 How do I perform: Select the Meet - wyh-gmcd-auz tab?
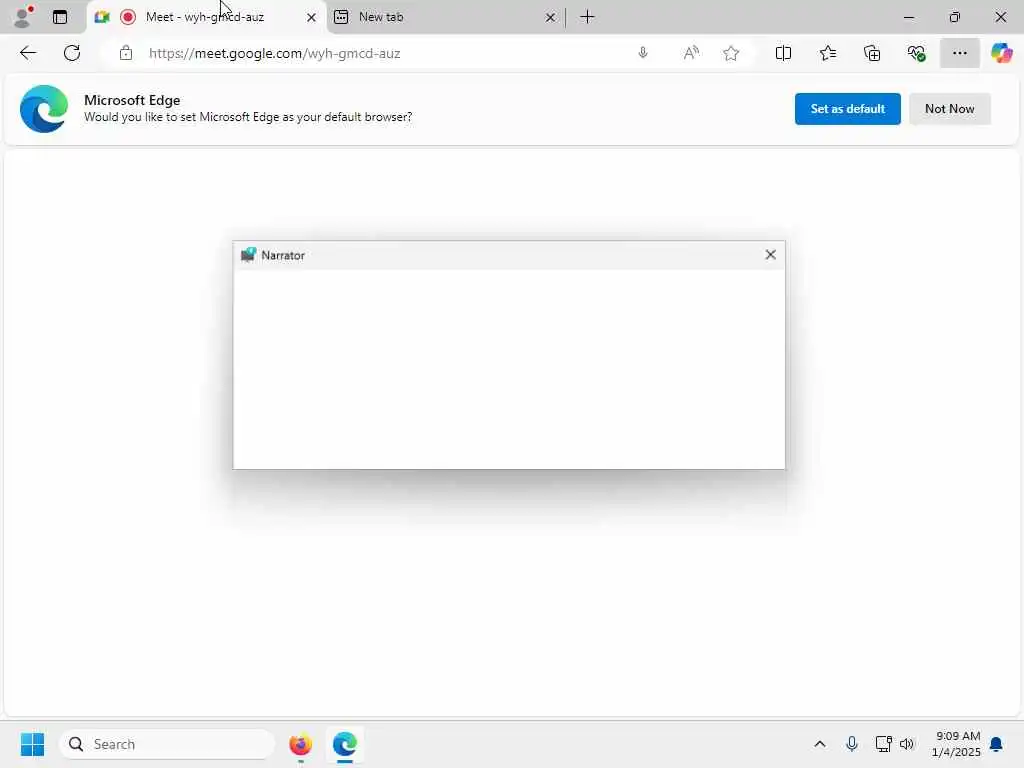pyautogui.click(x=206, y=17)
